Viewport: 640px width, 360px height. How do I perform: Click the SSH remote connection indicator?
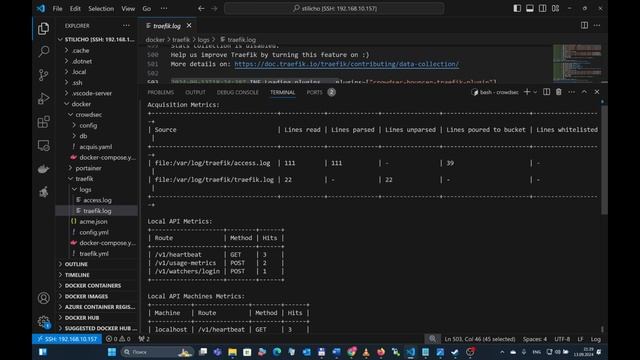pos(67,339)
